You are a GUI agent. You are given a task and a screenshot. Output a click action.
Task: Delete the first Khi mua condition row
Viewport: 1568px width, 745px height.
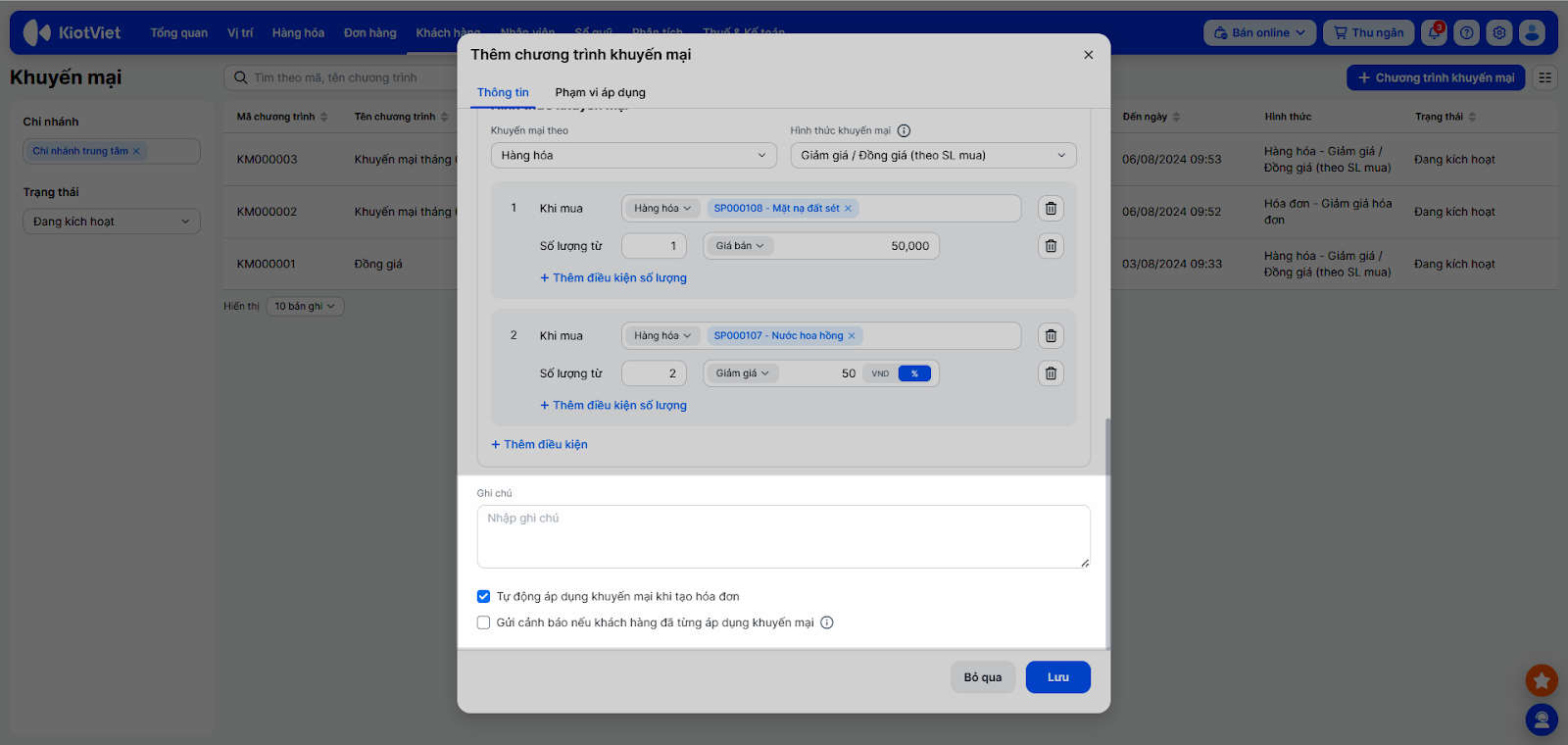tap(1051, 208)
